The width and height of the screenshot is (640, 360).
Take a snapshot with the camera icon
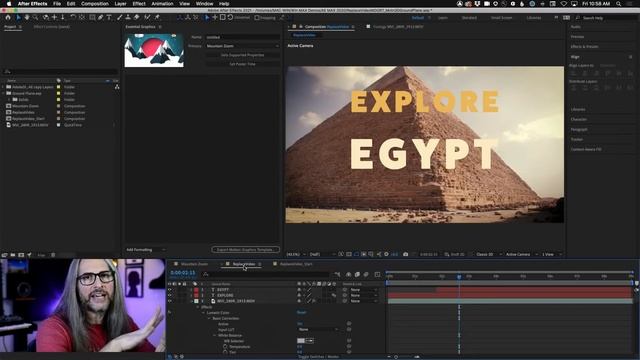click(405, 254)
